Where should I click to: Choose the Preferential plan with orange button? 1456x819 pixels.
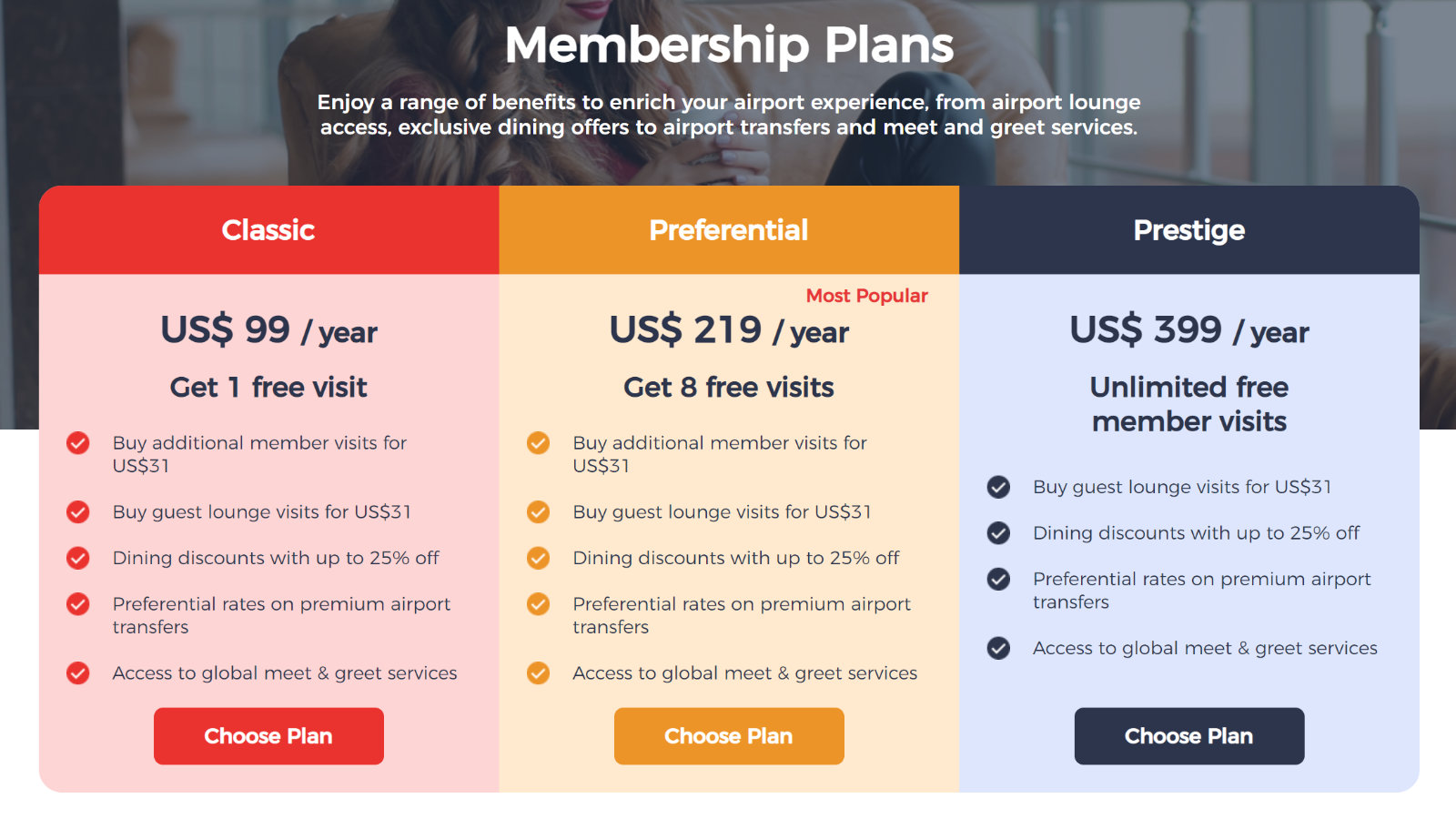729,736
